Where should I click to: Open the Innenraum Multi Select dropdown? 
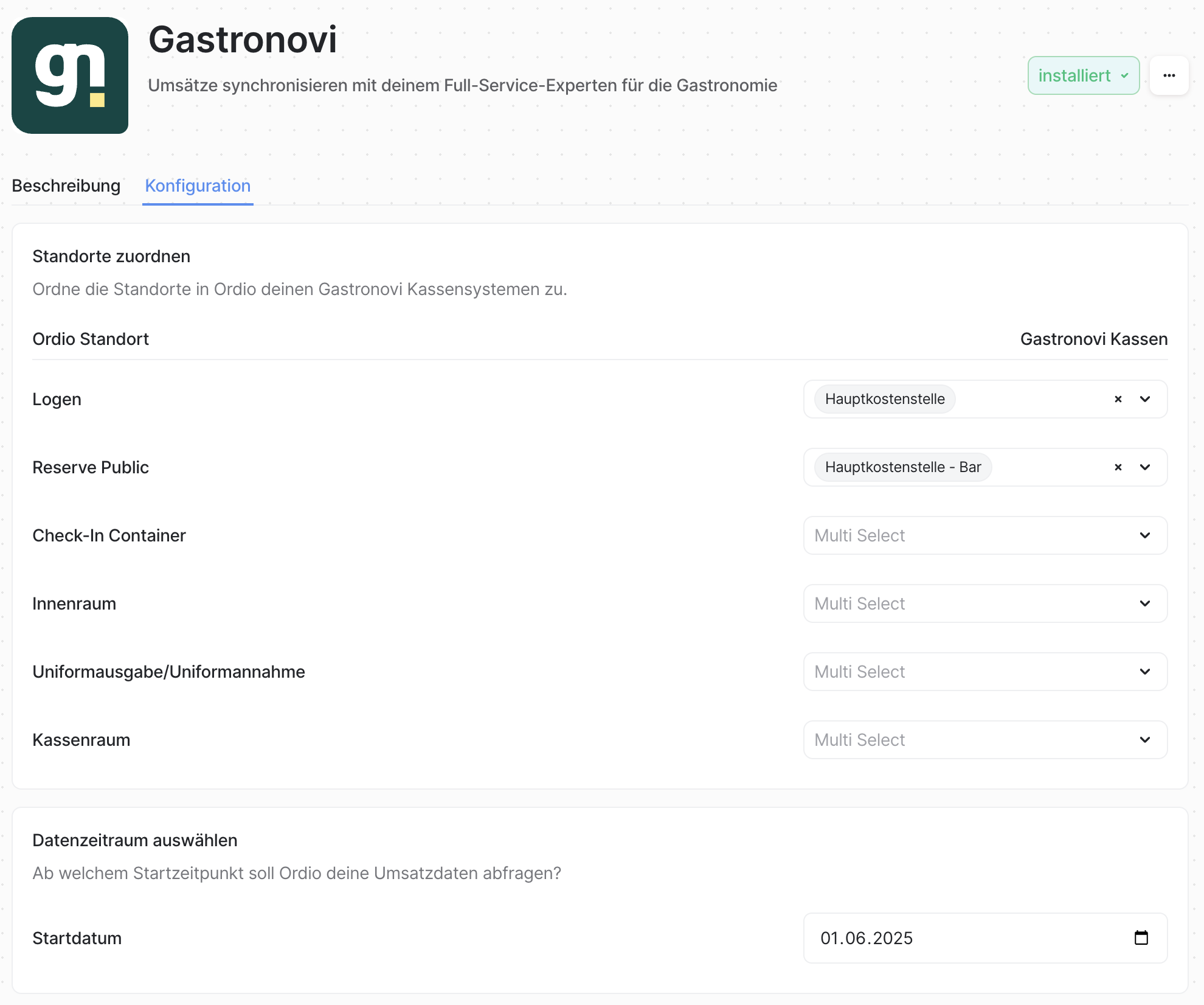pos(985,603)
